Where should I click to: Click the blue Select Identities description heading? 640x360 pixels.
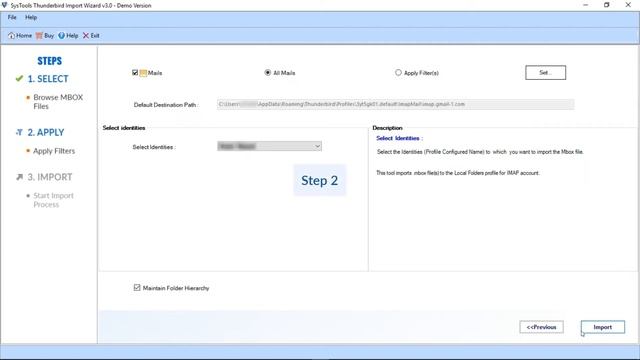[x=399, y=138]
